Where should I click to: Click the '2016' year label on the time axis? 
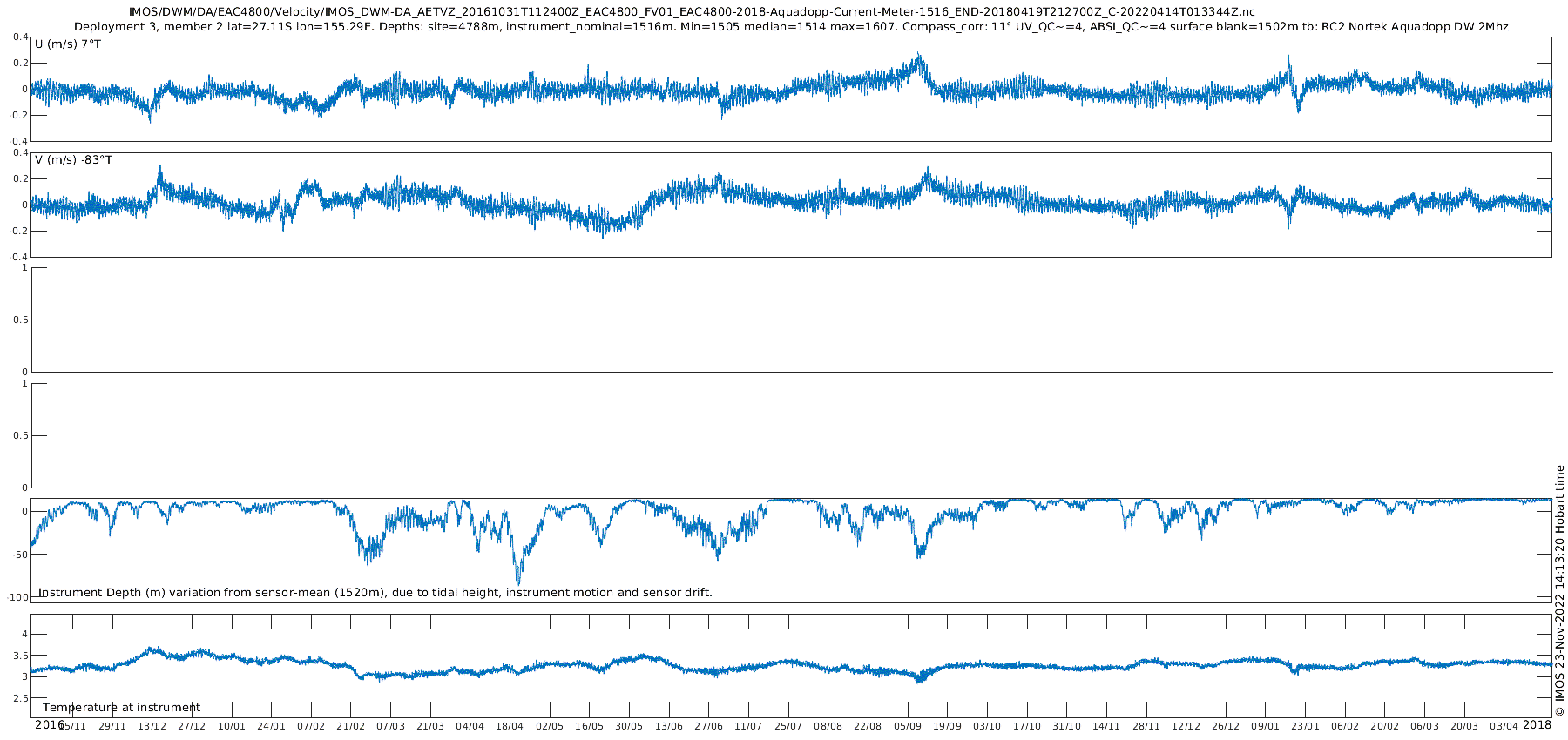(49, 724)
